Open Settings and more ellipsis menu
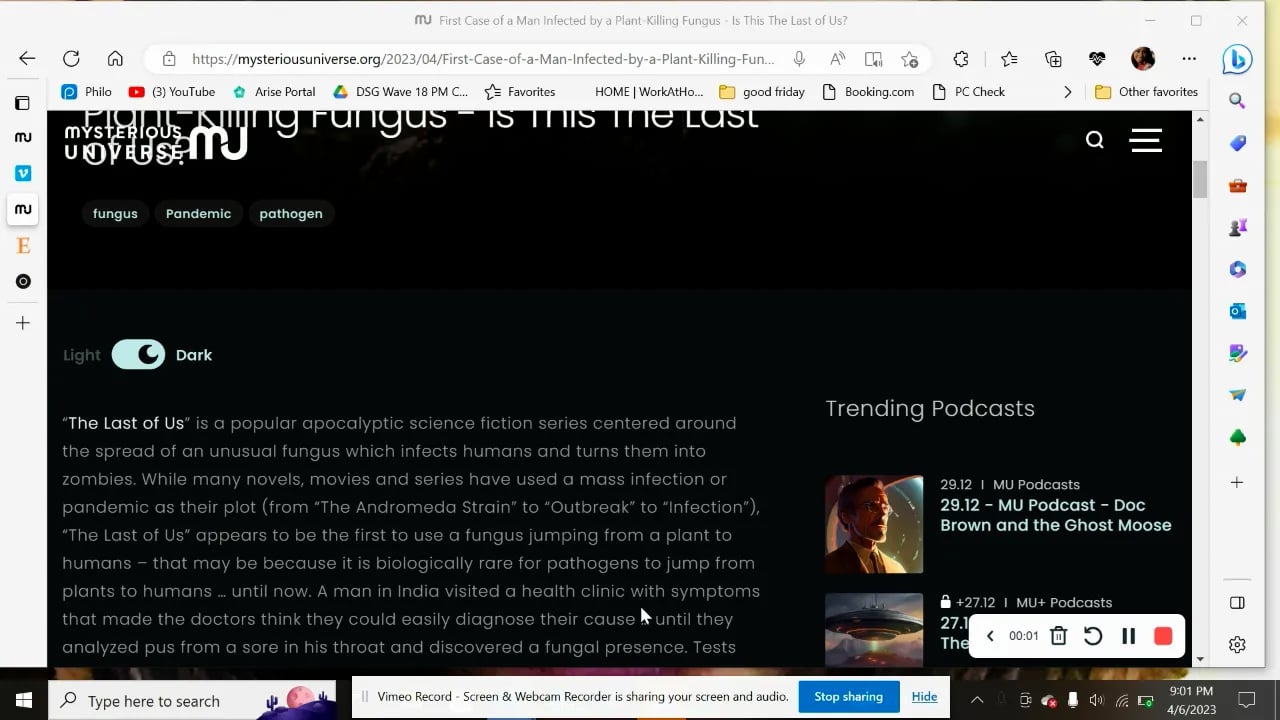Screen dimensions: 1280x720 [x=1188, y=59]
